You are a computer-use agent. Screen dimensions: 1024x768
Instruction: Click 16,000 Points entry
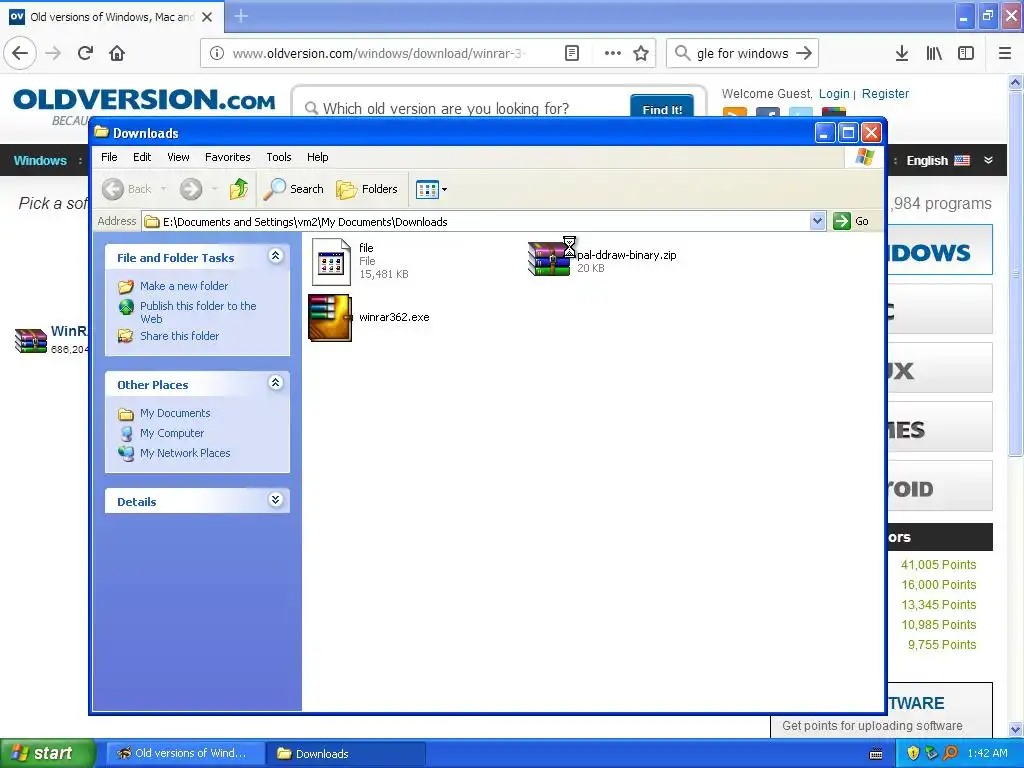click(x=938, y=584)
